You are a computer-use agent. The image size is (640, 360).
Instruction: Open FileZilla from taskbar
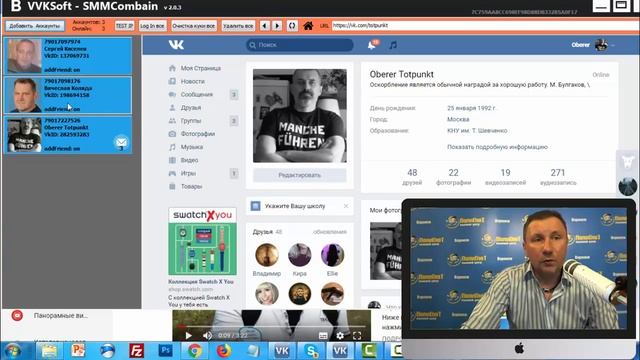point(136,351)
